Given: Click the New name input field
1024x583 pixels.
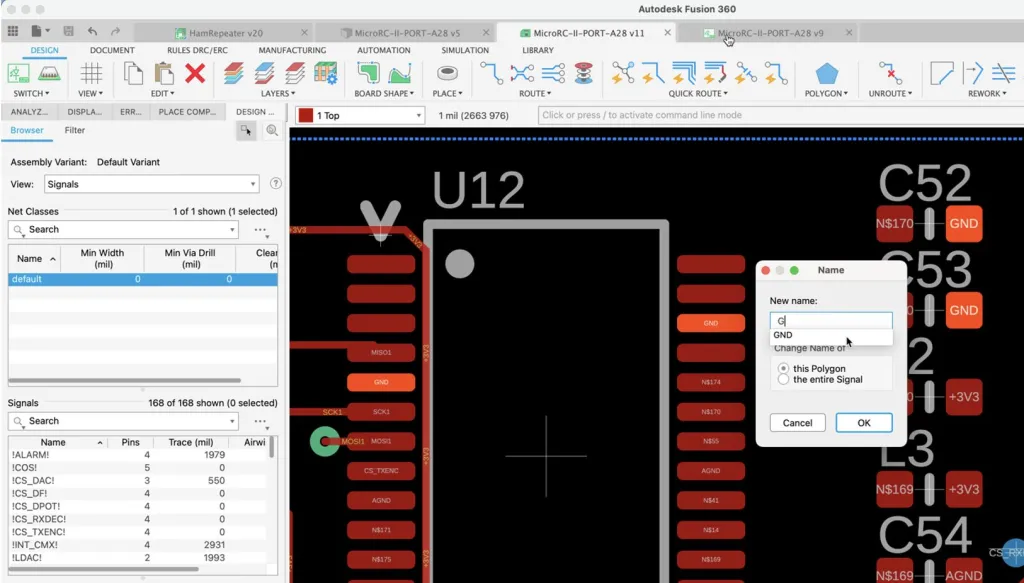Looking at the screenshot, I should click(x=831, y=321).
